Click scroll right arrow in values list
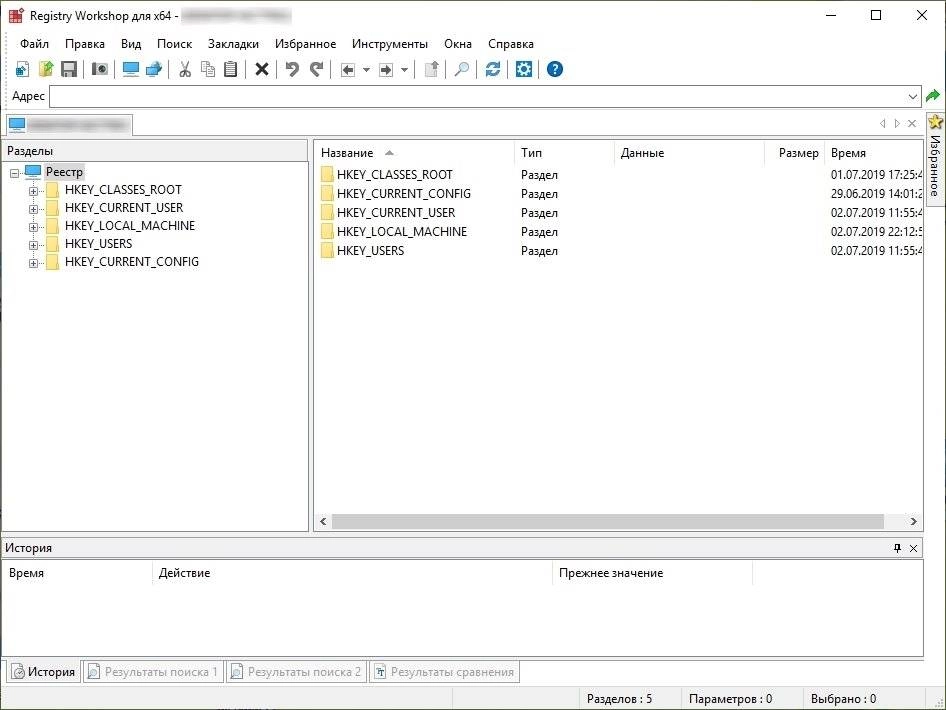946x710 pixels. tap(913, 521)
